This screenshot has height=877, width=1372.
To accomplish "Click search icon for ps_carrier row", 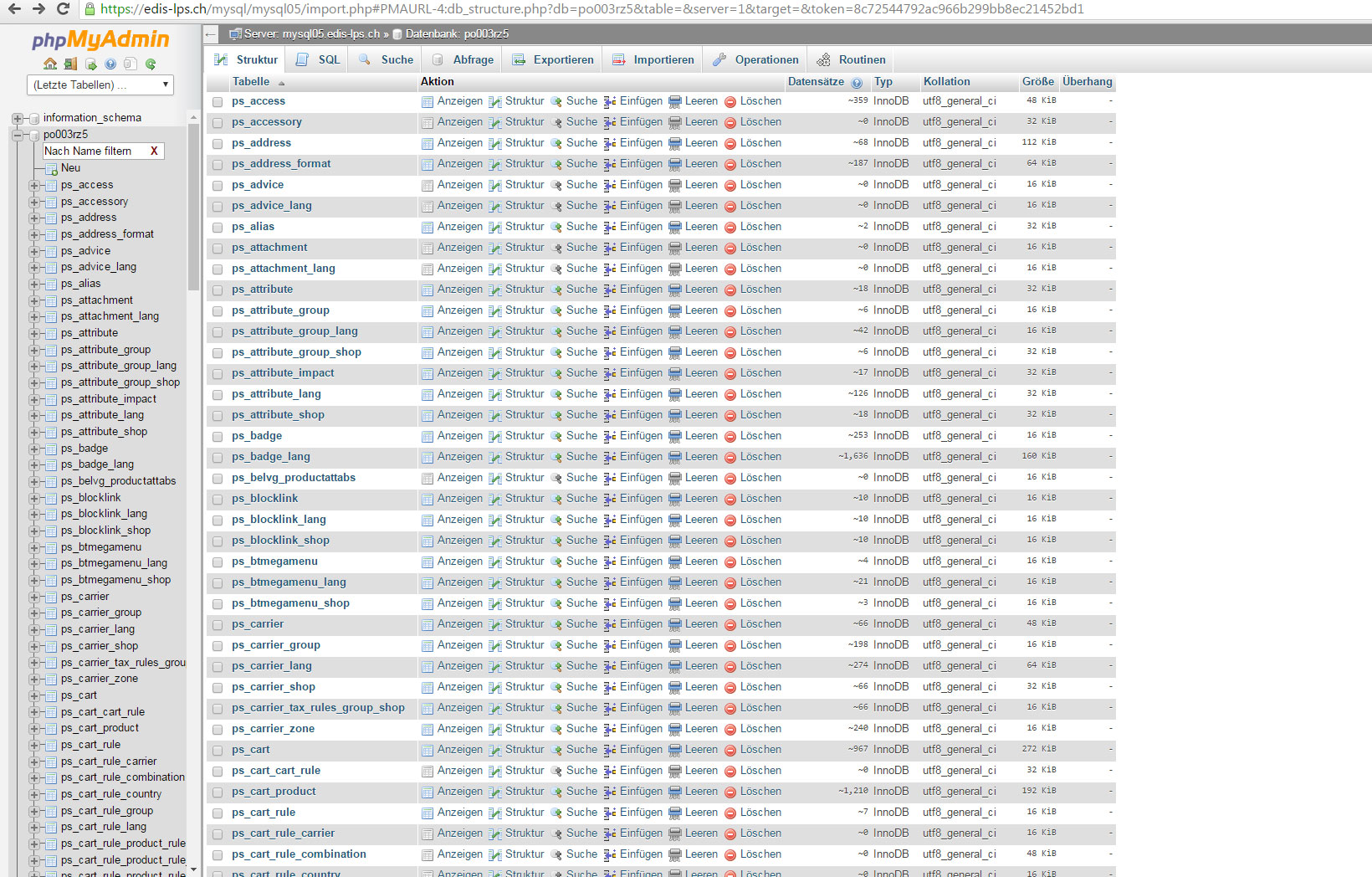I will pos(556,624).
